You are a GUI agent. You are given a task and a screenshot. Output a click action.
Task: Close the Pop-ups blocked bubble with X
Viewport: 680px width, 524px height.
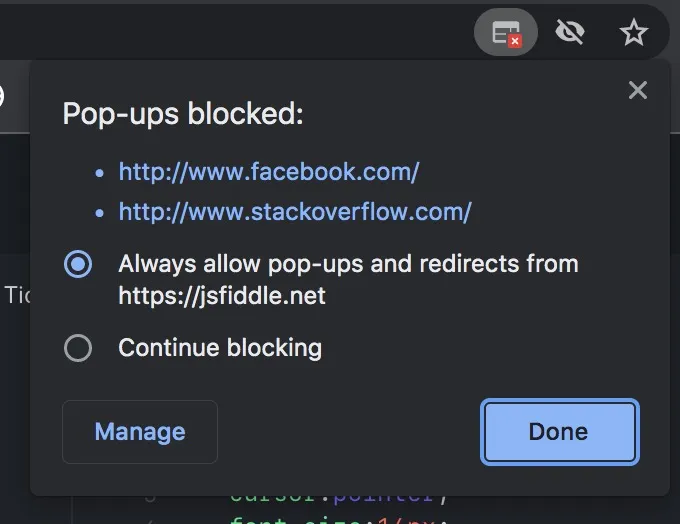638,90
